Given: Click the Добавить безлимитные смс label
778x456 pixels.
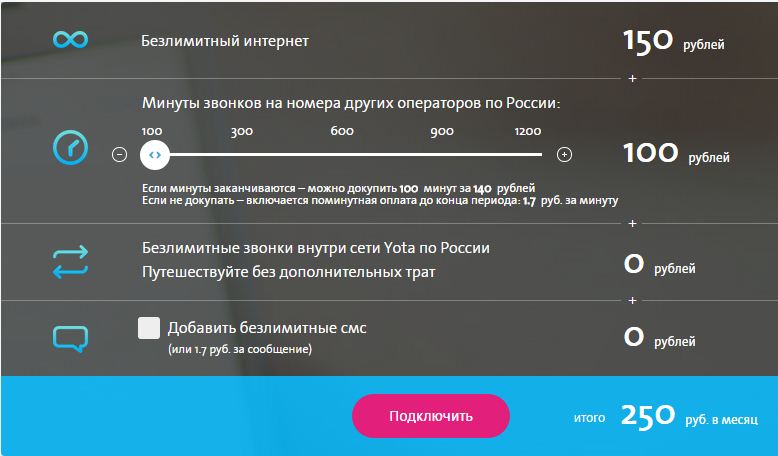Looking at the screenshot, I should pos(274,328).
